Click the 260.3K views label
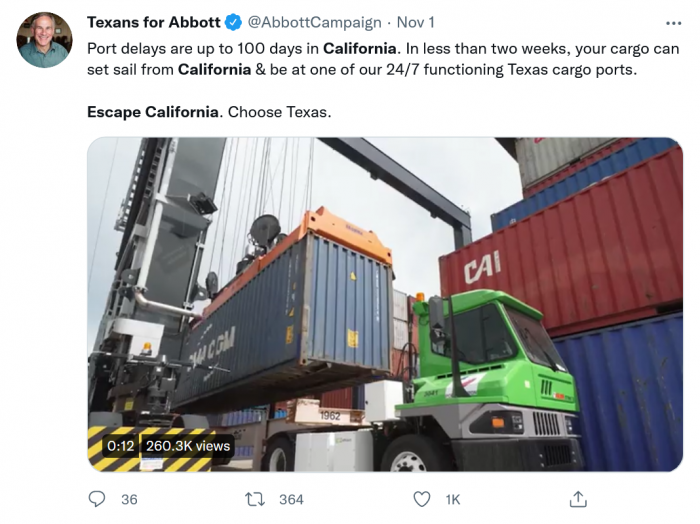 pyautogui.click(x=188, y=446)
